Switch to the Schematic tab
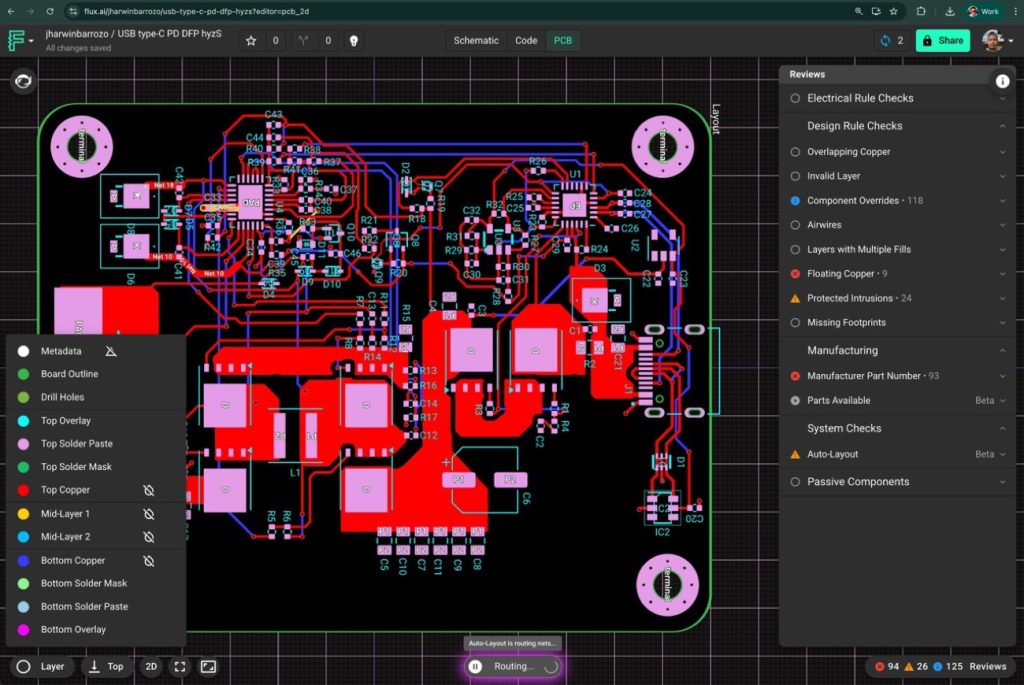1024x685 pixels. tap(476, 41)
